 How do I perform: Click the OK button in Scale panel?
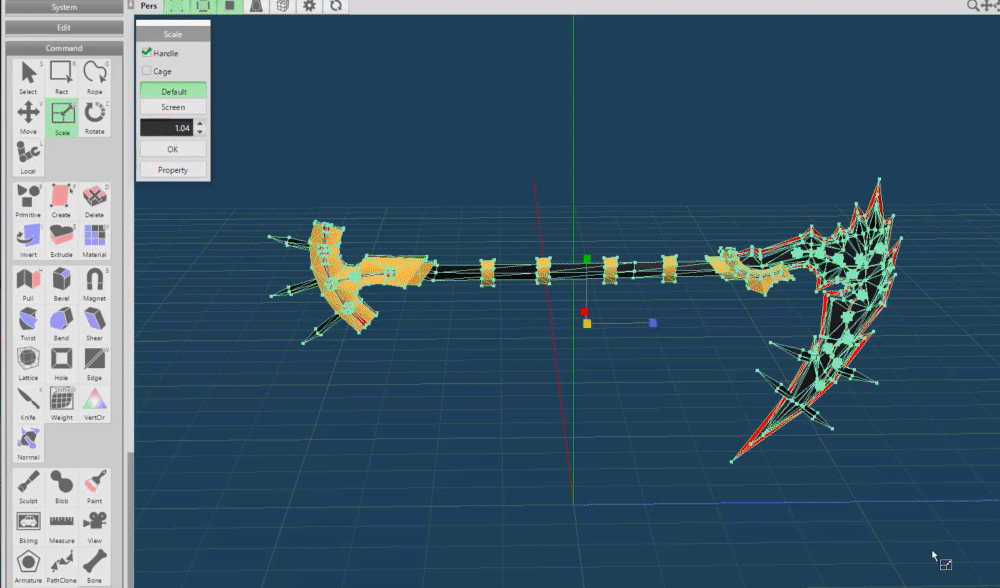coord(173,149)
